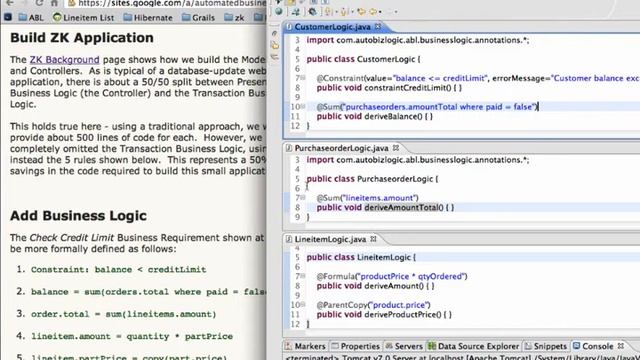Screen dimensions: 640x360
Task: Click the deriveAmountTotal method name
Action: [401, 207]
